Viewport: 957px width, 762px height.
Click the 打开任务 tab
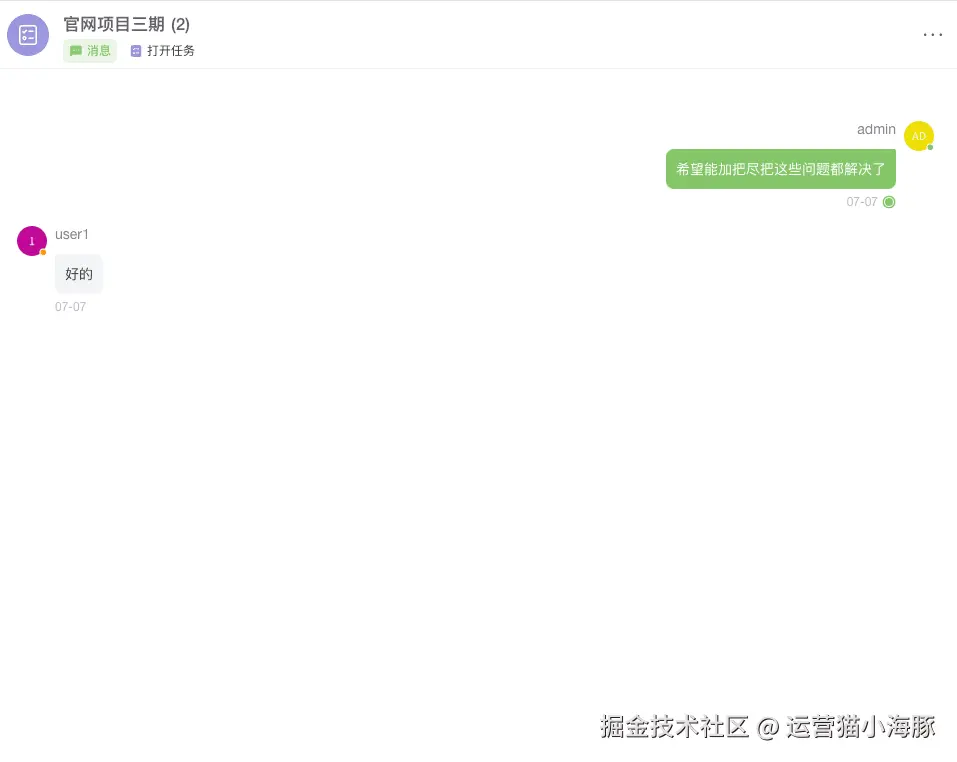tap(163, 51)
